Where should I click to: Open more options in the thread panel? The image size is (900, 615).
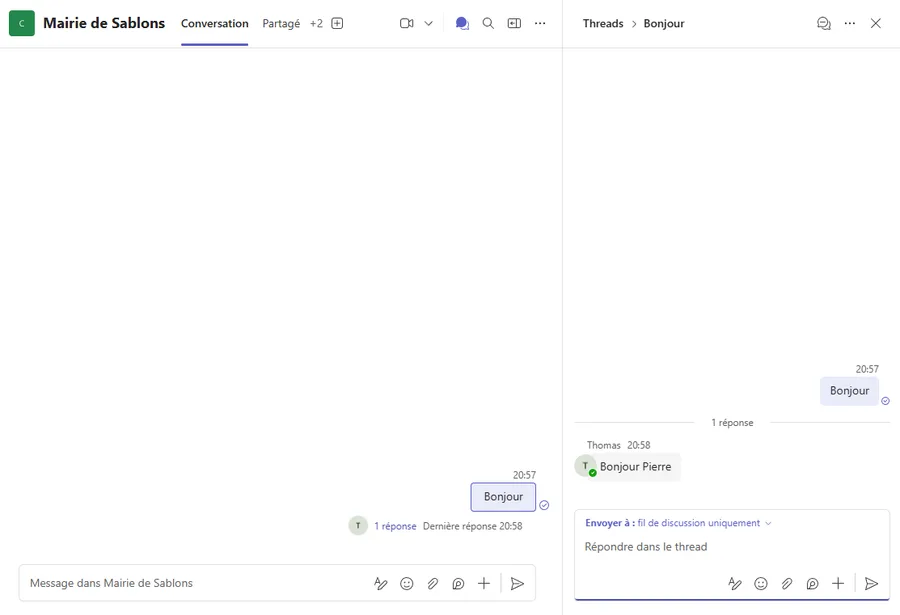(x=849, y=24)
